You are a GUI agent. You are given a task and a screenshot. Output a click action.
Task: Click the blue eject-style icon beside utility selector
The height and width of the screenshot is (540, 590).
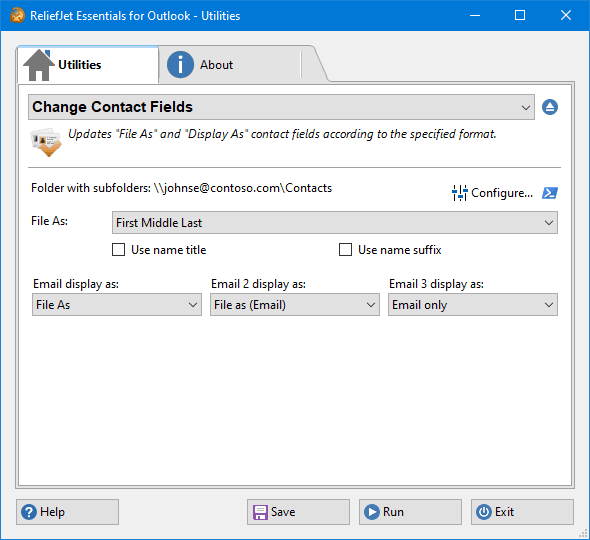point(550,107)
